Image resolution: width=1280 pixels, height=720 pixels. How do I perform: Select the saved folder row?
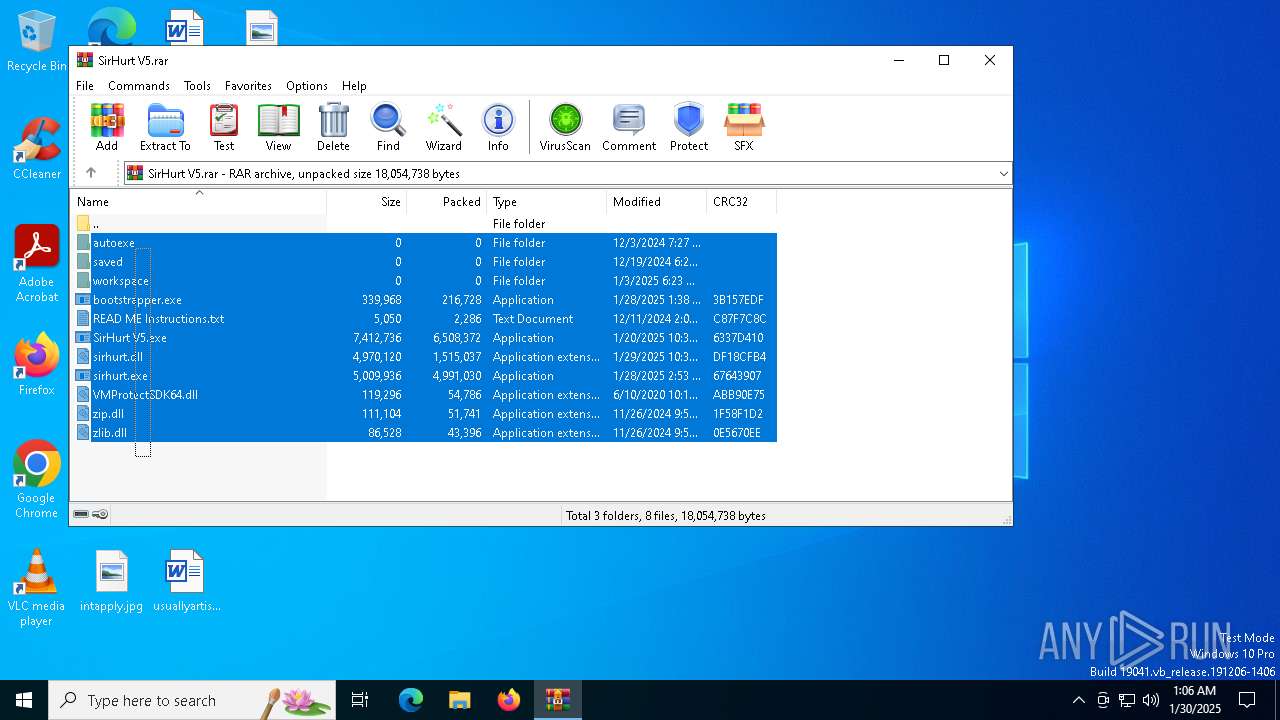pyautogui.click(x=424, y=262)
